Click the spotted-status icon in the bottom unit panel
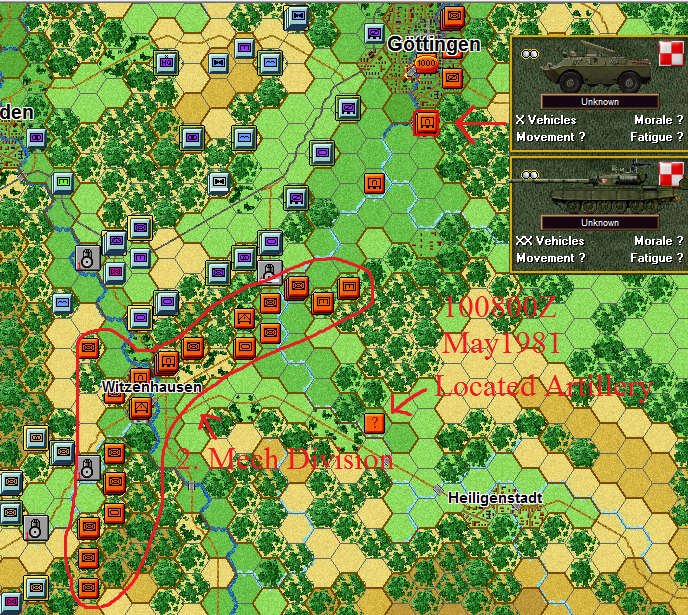This screenshot has width=688, height=615. pyautogui.click(x=529, y=175)
